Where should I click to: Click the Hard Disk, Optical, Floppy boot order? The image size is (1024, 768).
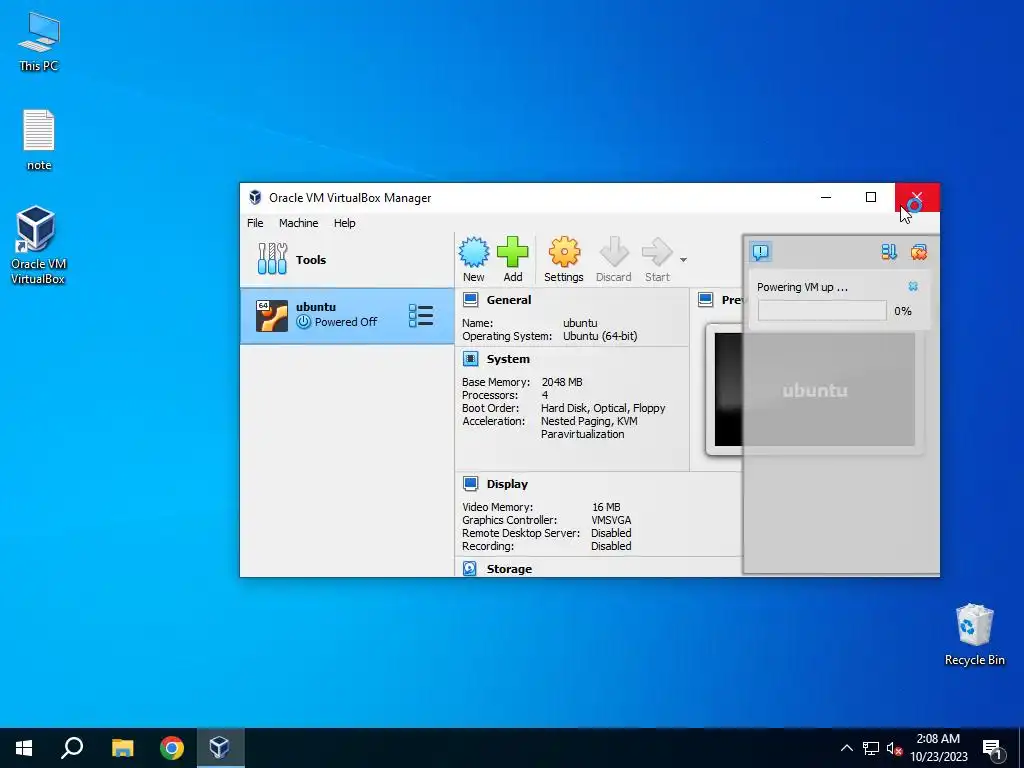(603, 408)
